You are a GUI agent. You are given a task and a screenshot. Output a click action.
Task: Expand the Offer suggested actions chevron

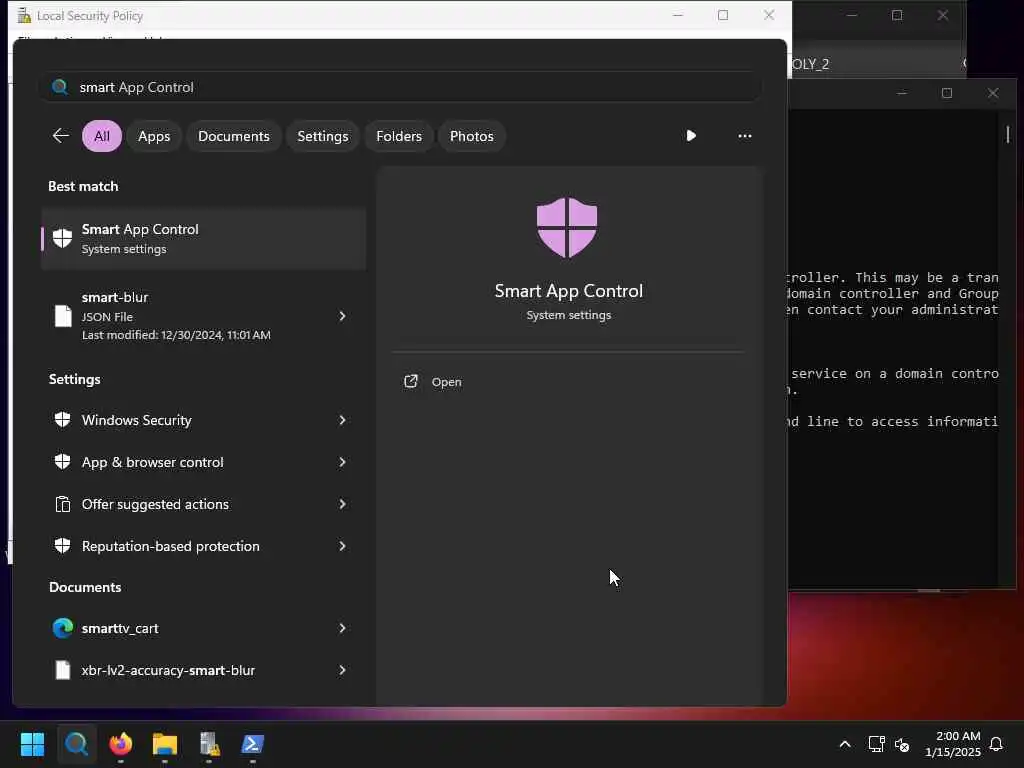(342, 504)
